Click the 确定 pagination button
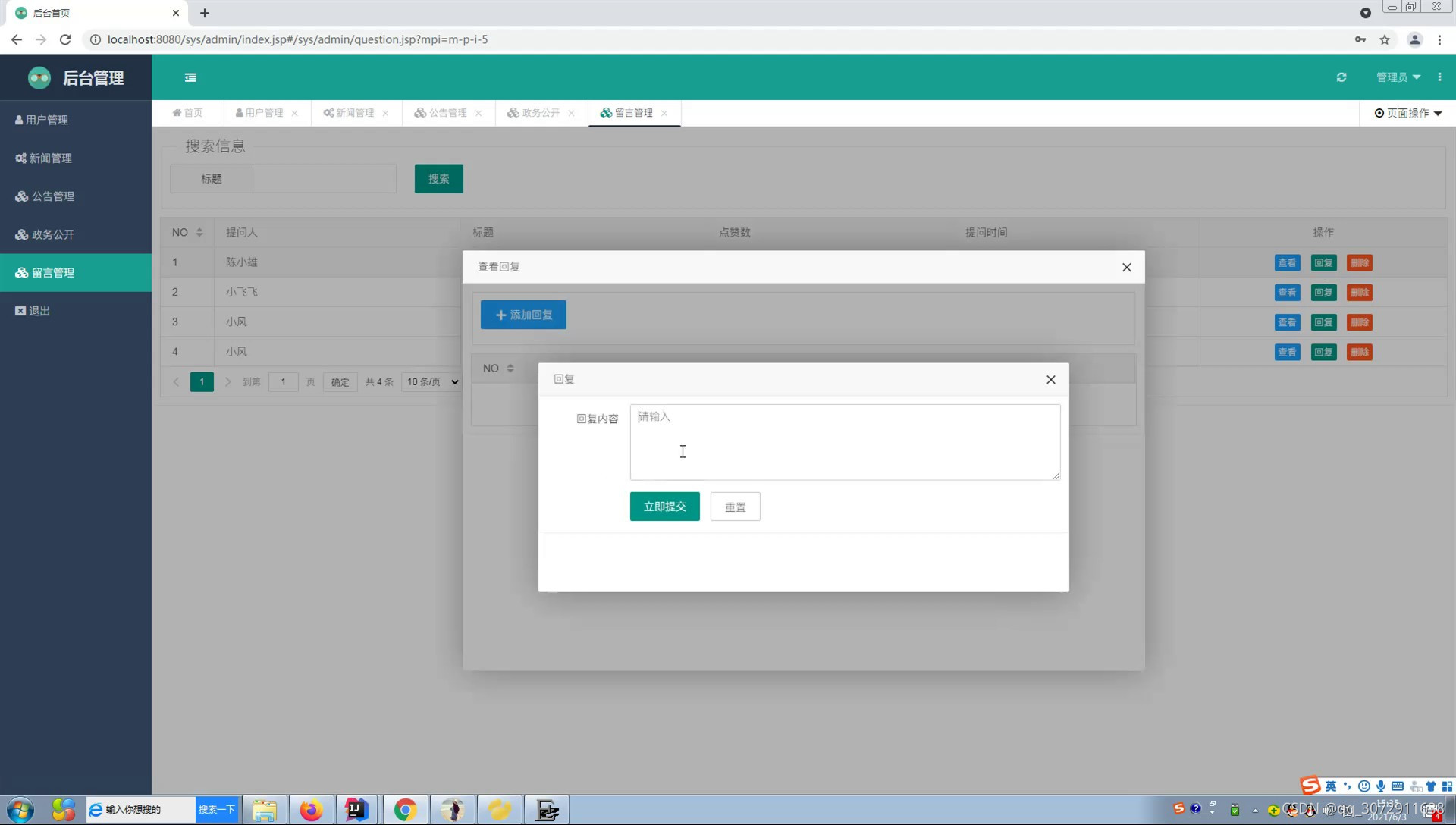This screenshot has width=1456, height=825. coord(340,381)
